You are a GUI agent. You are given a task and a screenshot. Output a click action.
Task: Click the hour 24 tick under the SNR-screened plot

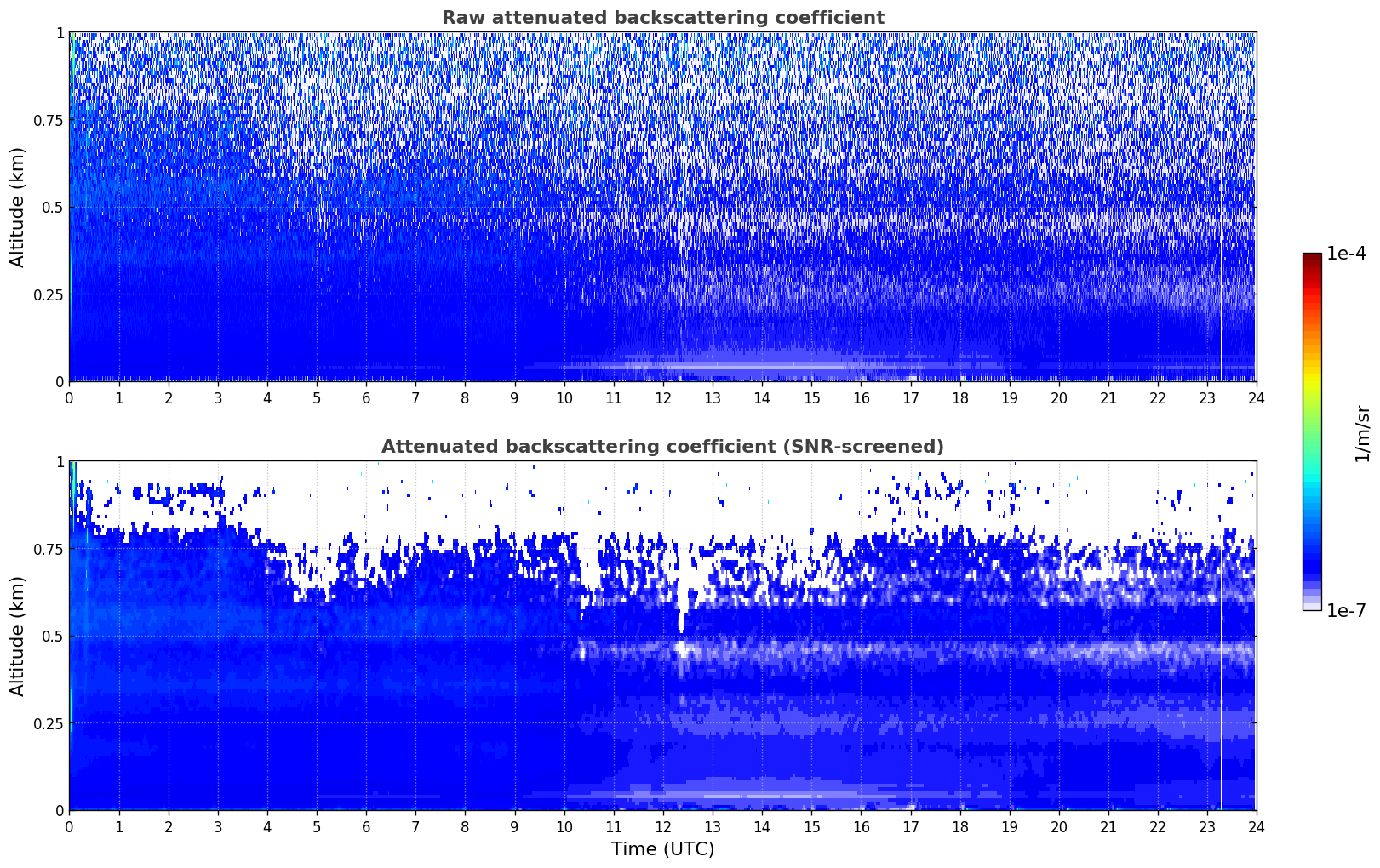(1257, 826)
